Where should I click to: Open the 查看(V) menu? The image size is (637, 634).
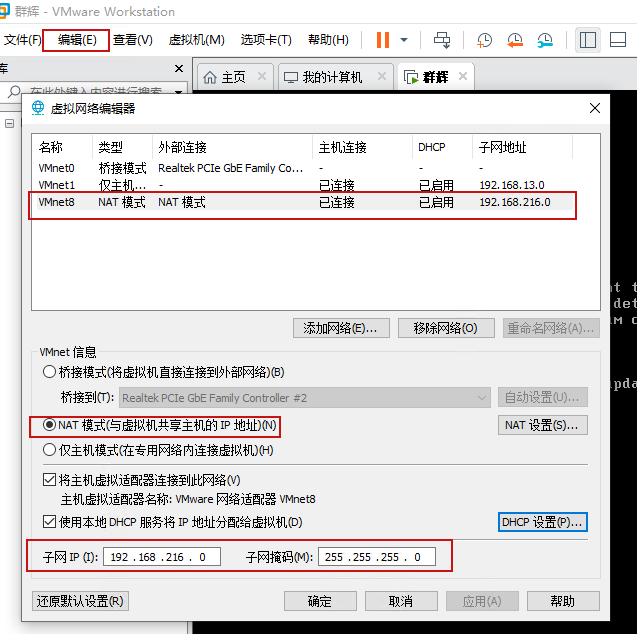(x=132, y=40)
